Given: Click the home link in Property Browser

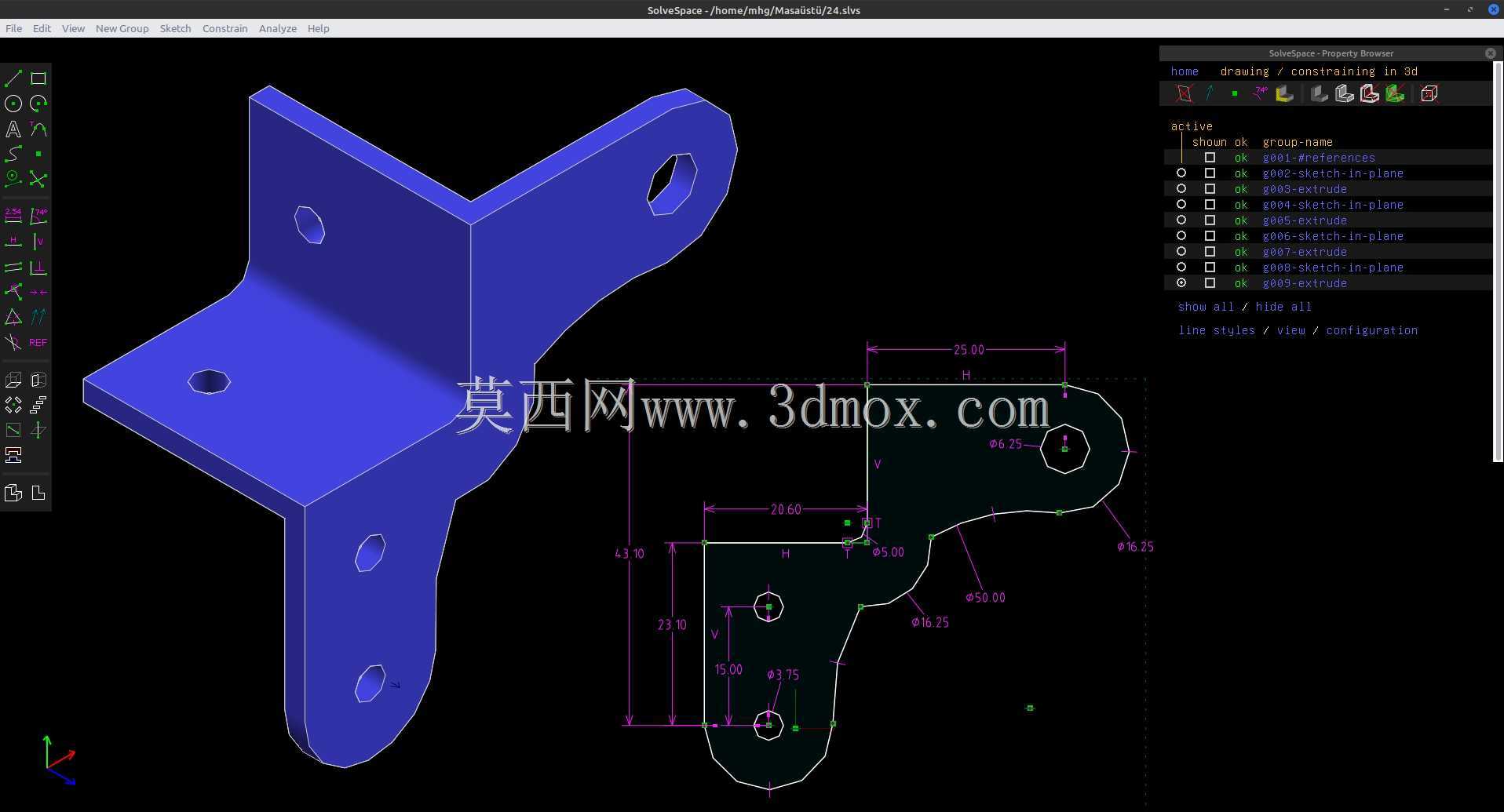Looking at the screenshot, I should click(x=1185, y=71).
